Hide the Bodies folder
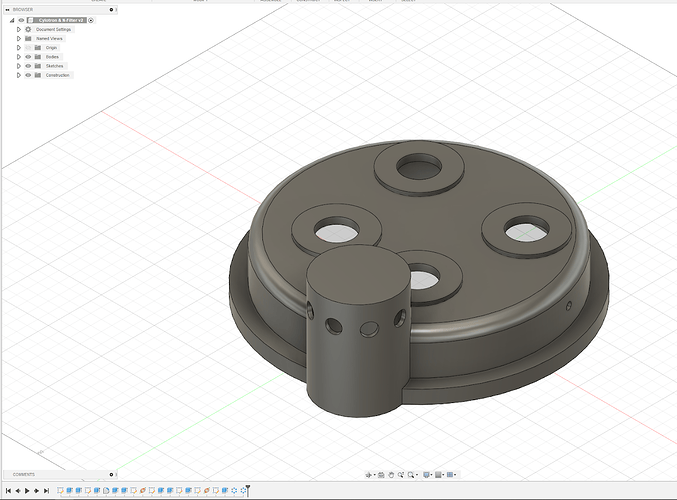Viewport: 677px width, 500px height. pyautogui.click(x=28, y=57)
